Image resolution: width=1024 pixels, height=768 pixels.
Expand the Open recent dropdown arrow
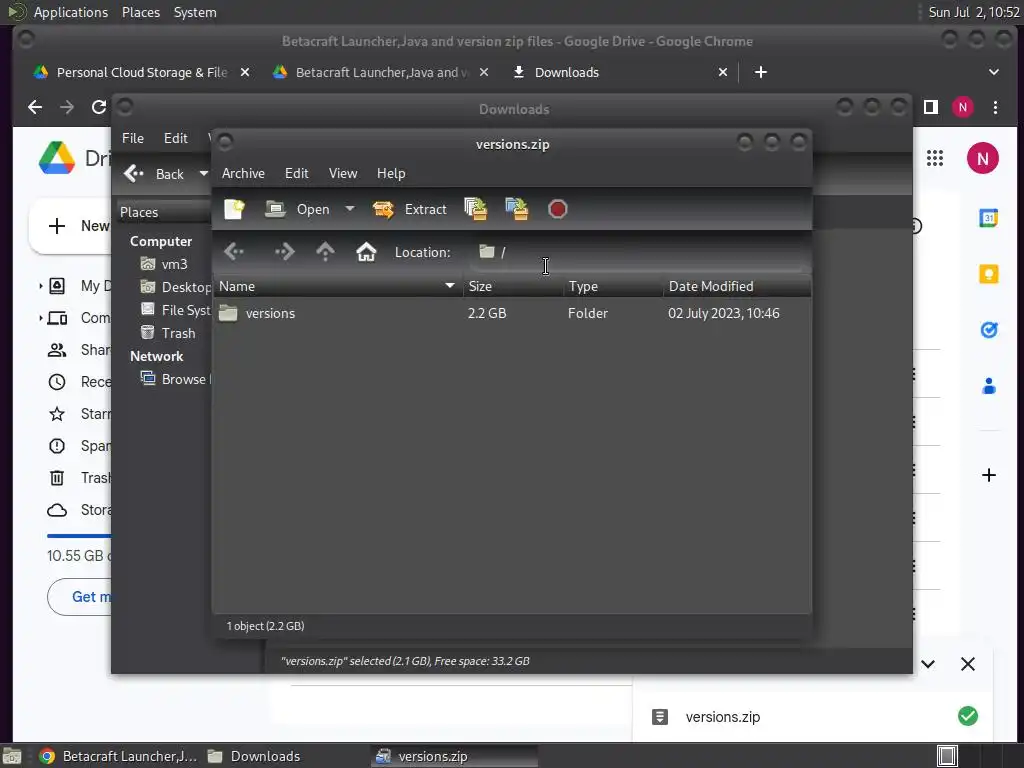click(x=350, y=209)
